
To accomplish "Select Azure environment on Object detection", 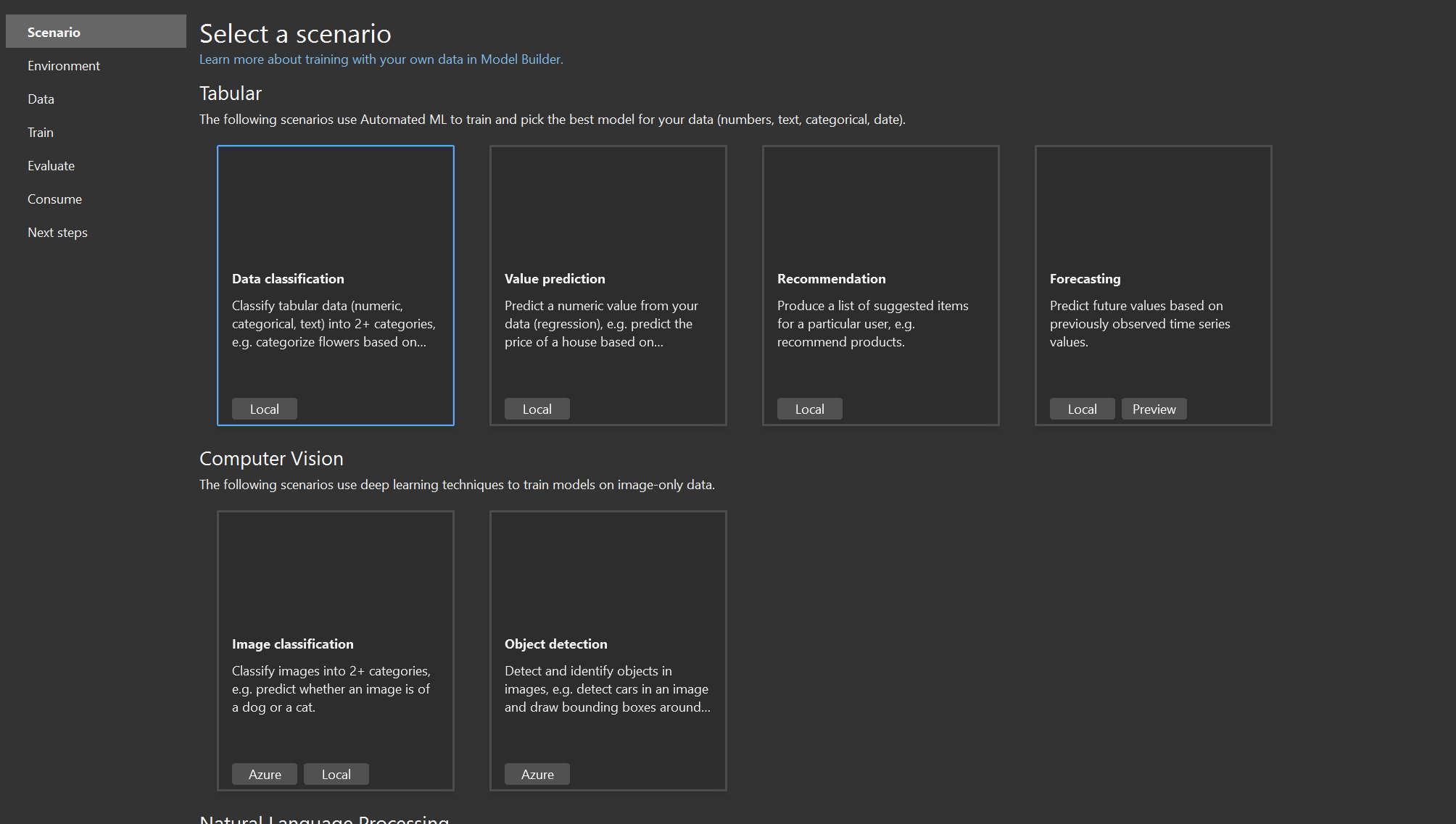I will (537, 773).
